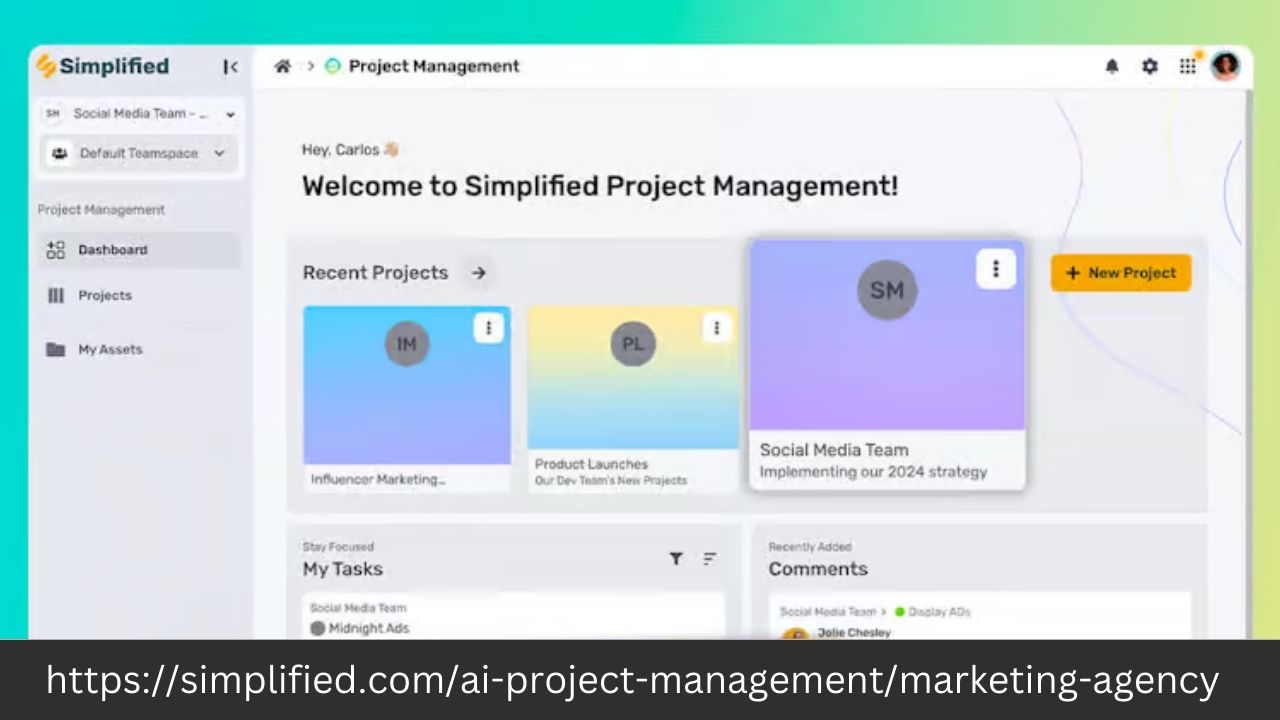Select Dashboard in the sidebar
This screenshot has height=720, width=1280.
(112, 249)
